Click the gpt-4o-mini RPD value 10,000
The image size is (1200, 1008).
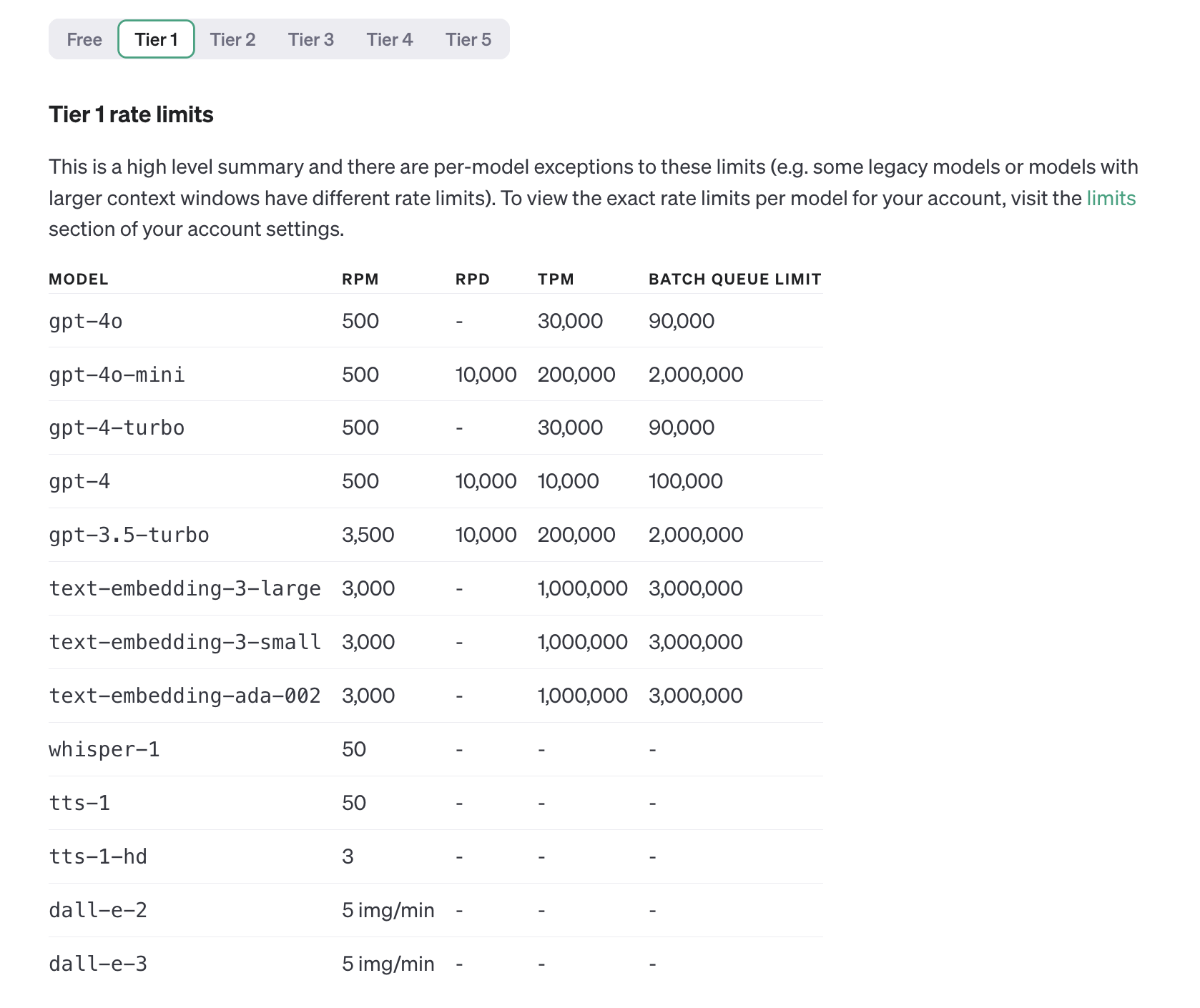486,375
